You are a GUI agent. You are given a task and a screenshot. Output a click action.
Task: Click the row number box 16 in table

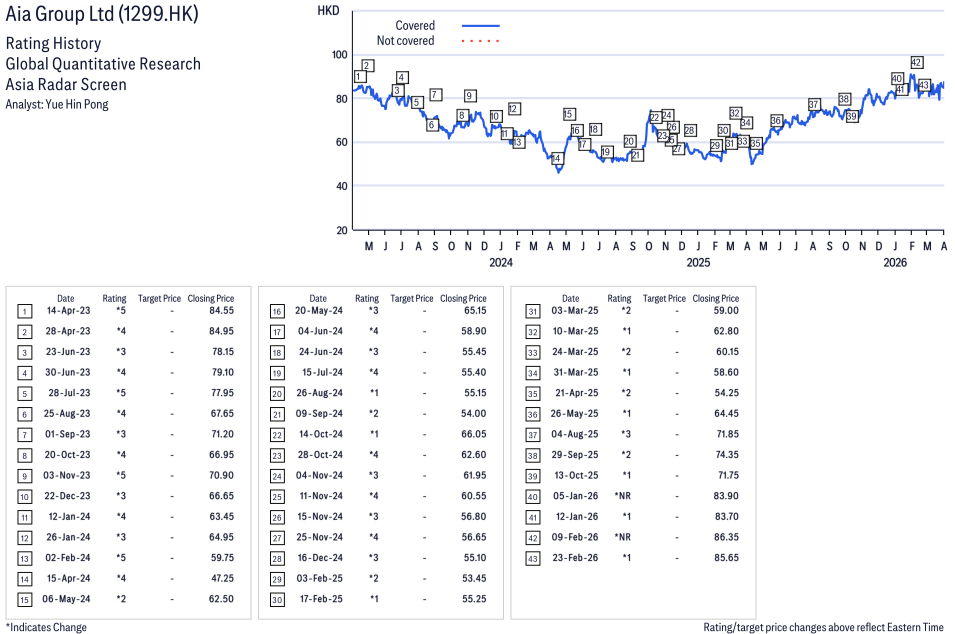point(275,311)
